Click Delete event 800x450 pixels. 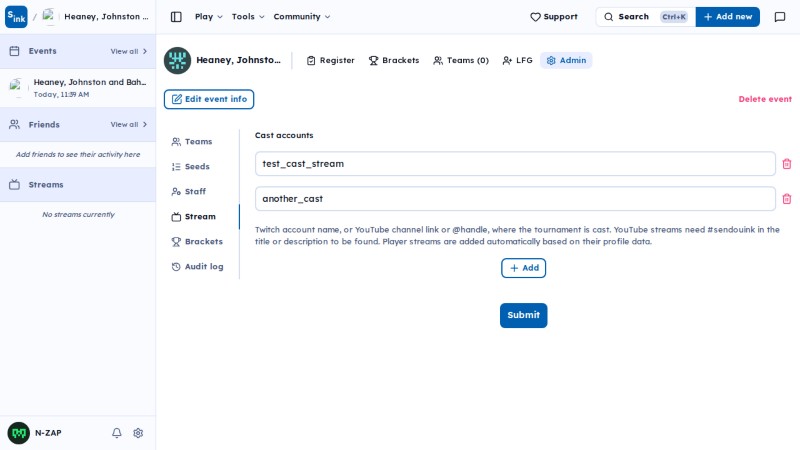click(x=765, y=99)
